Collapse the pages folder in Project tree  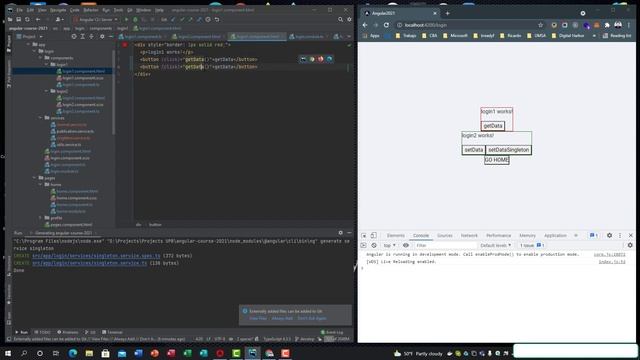[34, 178]
